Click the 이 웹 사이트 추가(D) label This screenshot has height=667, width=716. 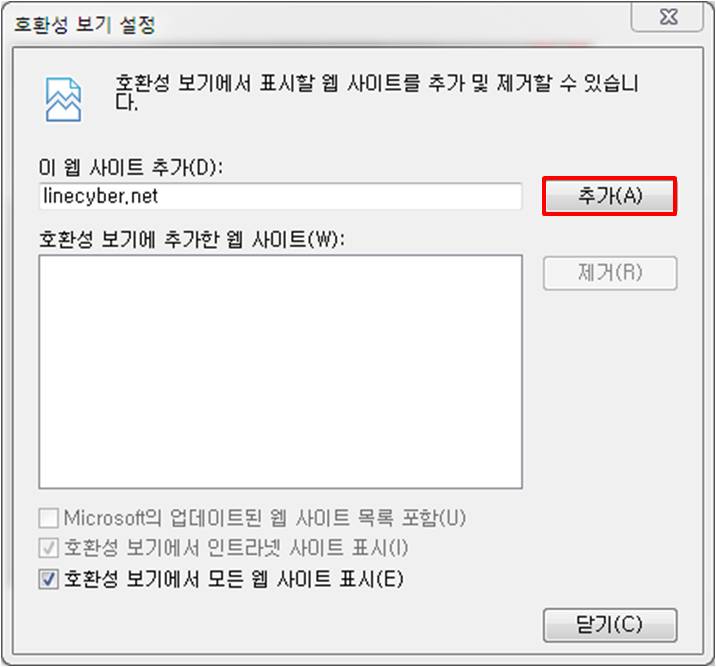131,167
